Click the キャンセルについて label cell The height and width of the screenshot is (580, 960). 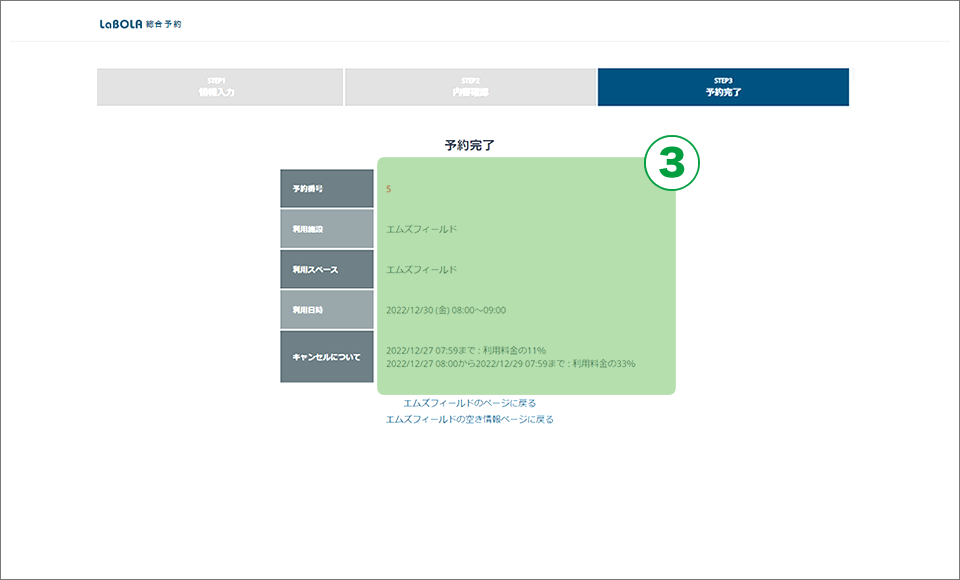point(326,357)
